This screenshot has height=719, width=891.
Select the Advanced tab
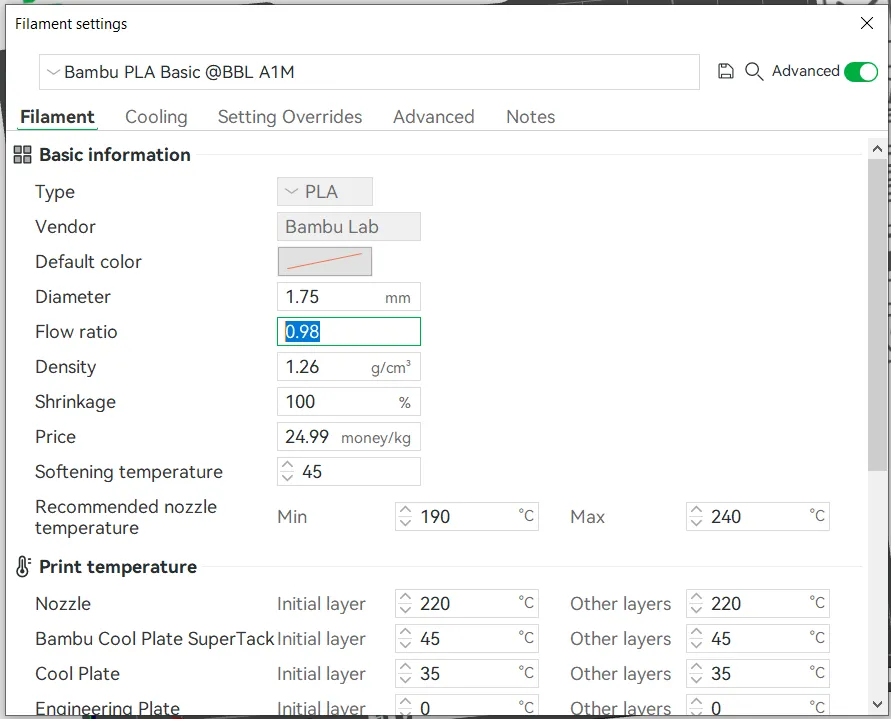tap(434, 117)
